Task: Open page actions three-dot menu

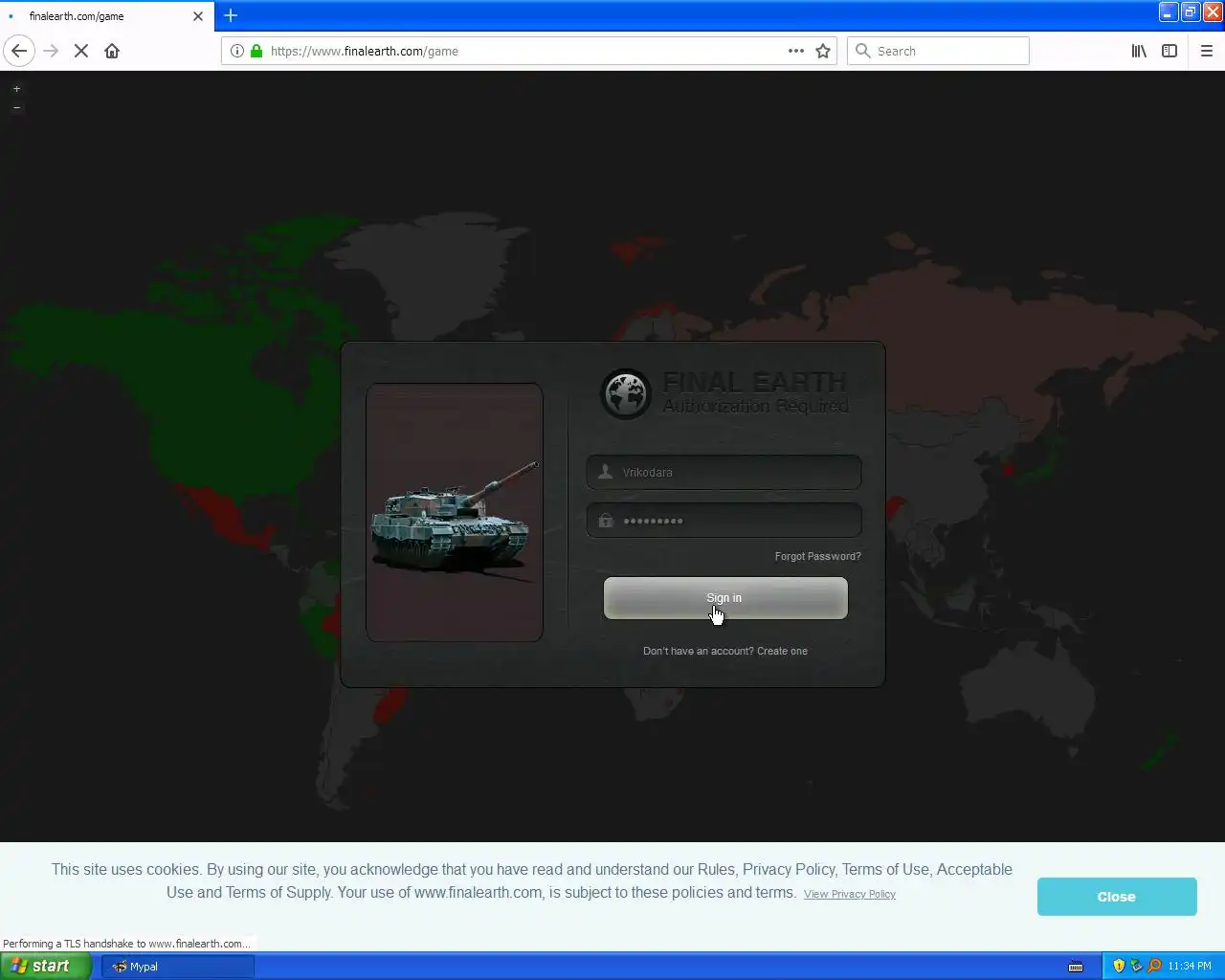Action: (x=796, y=51)
